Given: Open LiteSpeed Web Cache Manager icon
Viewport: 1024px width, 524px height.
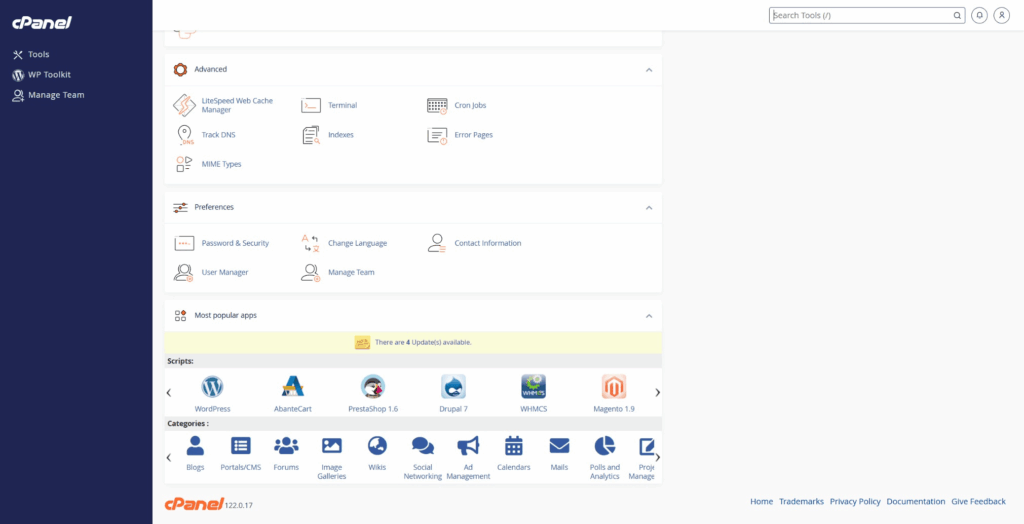Looking at the screenshot, I should pyautogui.click(x=184, y=105).
